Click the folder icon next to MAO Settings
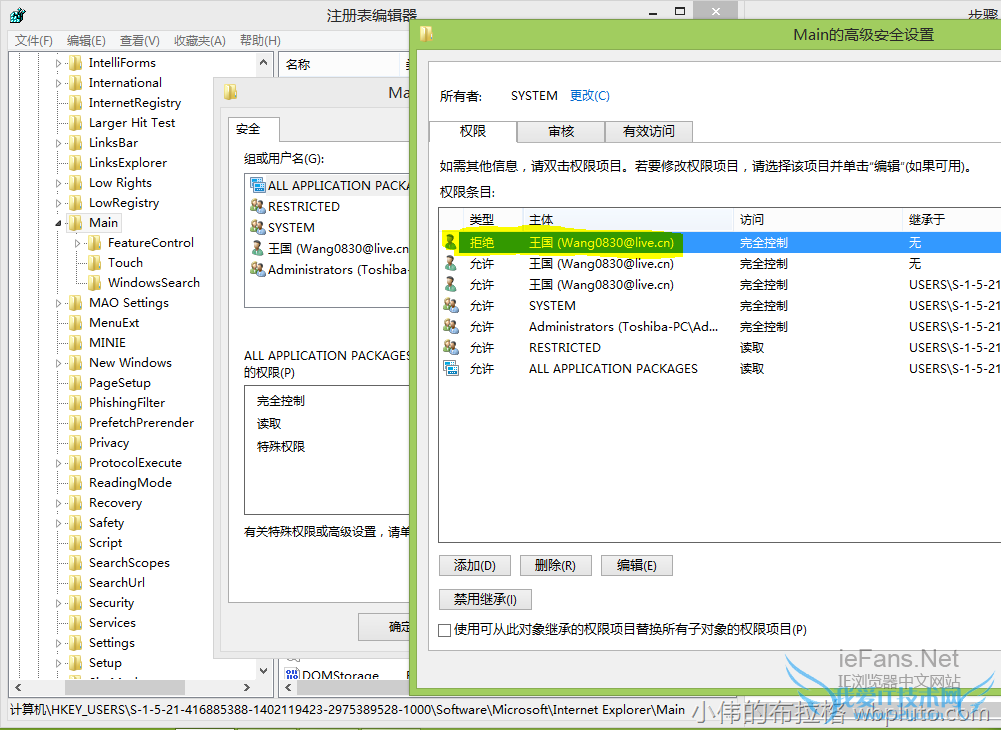Screen dimensions: 1001x730 (x=75, y=303)
